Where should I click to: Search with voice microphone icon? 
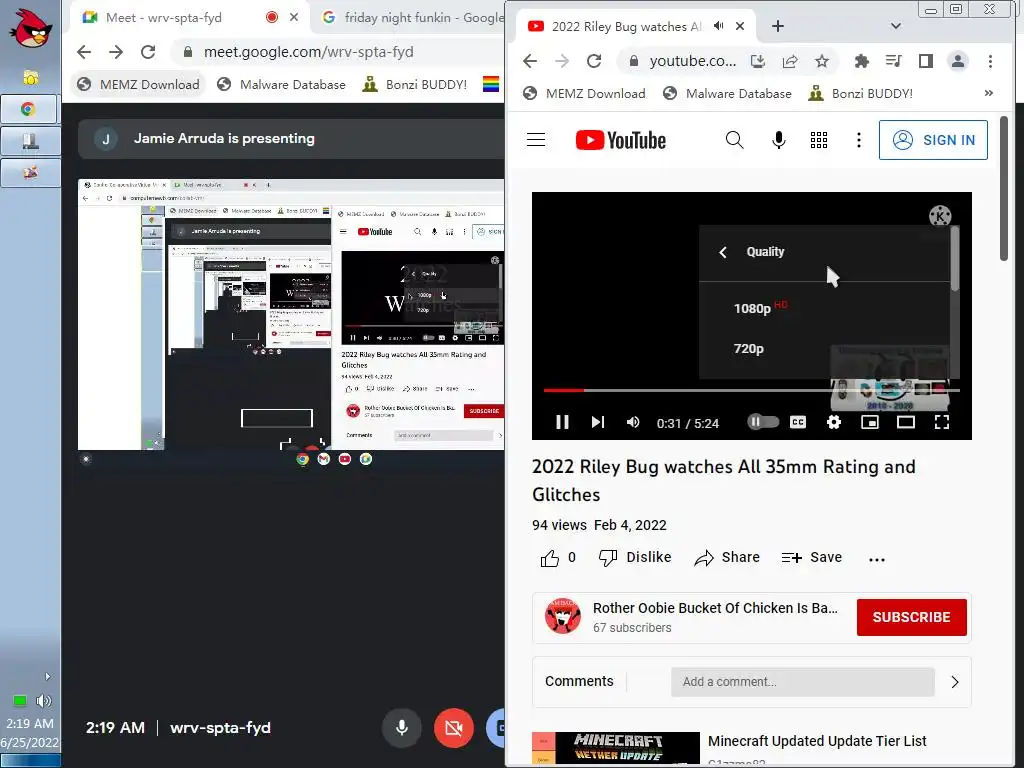(778, 140)
